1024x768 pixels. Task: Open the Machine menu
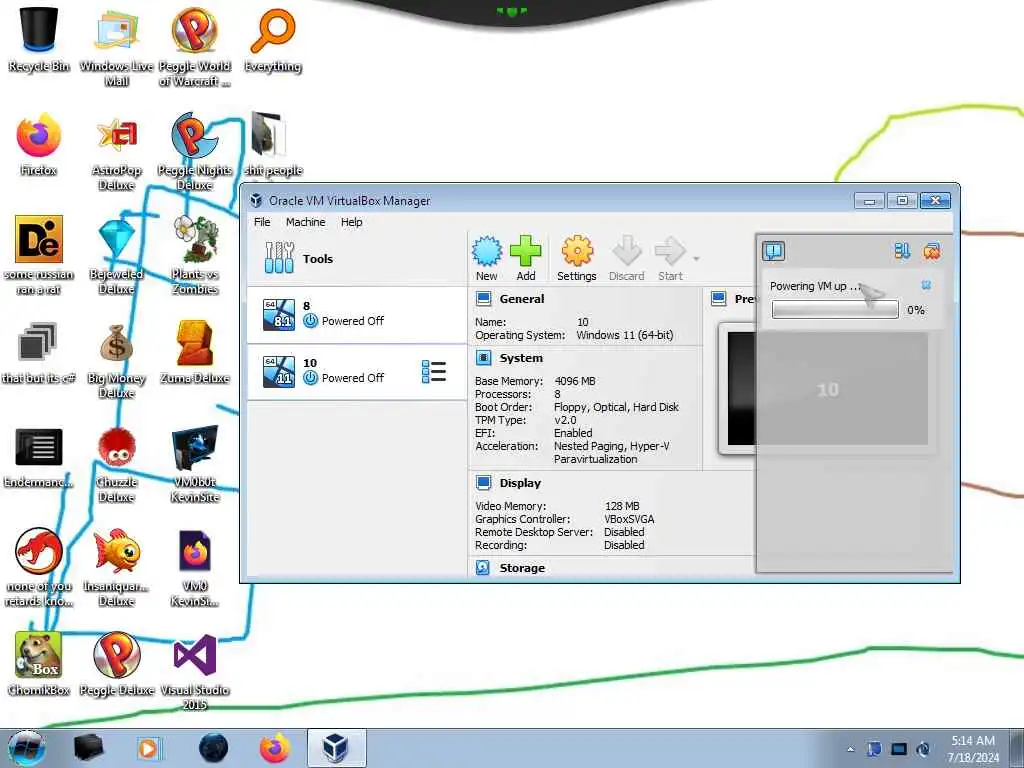306,222
